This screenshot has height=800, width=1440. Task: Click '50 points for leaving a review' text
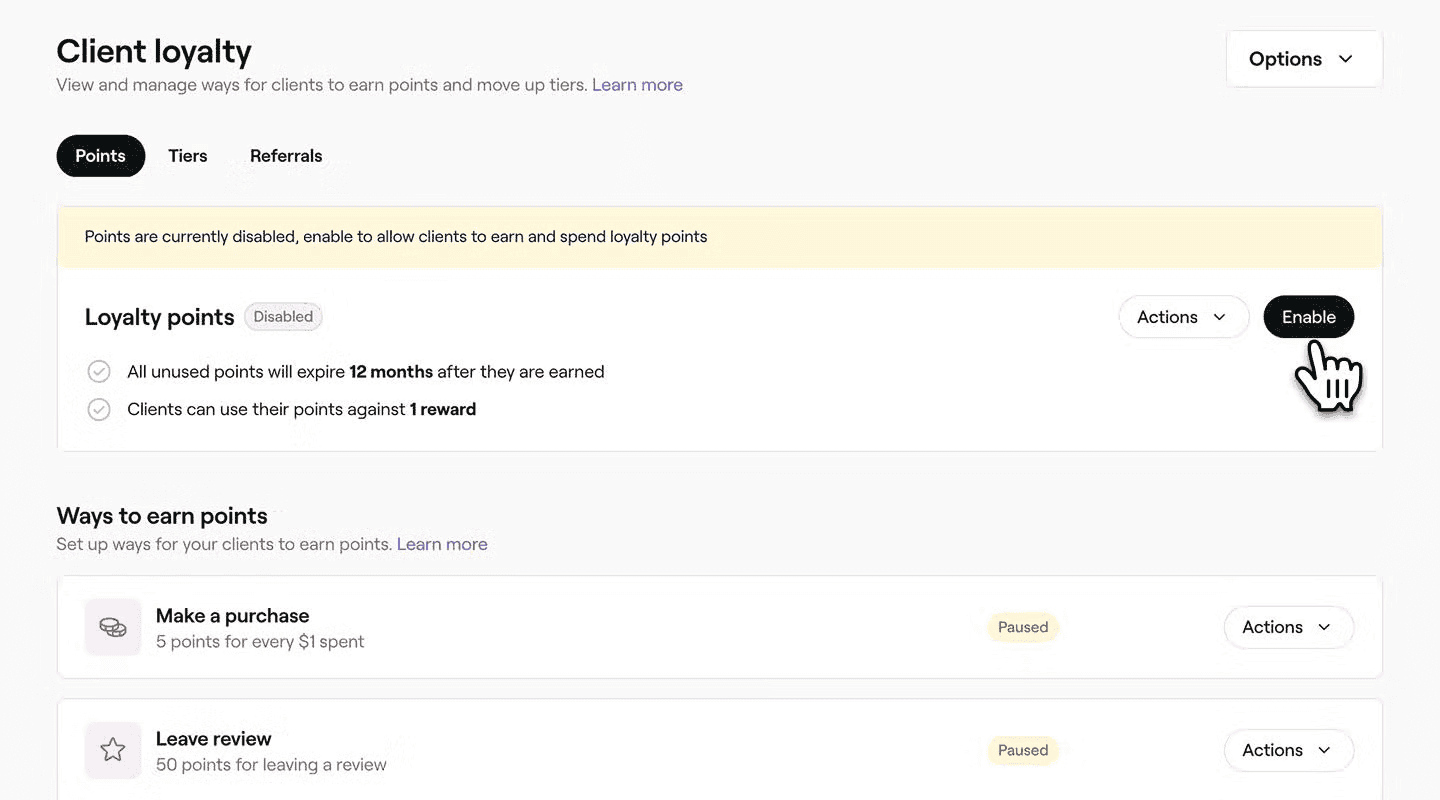point(271,765)
